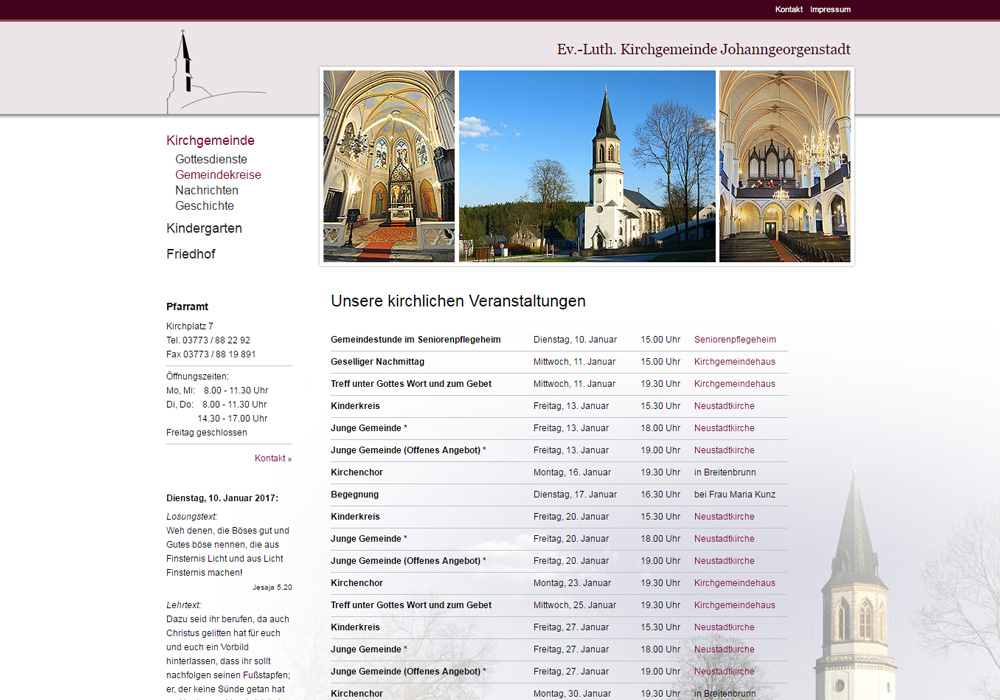Click the fax number 'Fax 03773 / 88 19 891'
This screenshot has width=1000, height=700.
tap(211, 354)
